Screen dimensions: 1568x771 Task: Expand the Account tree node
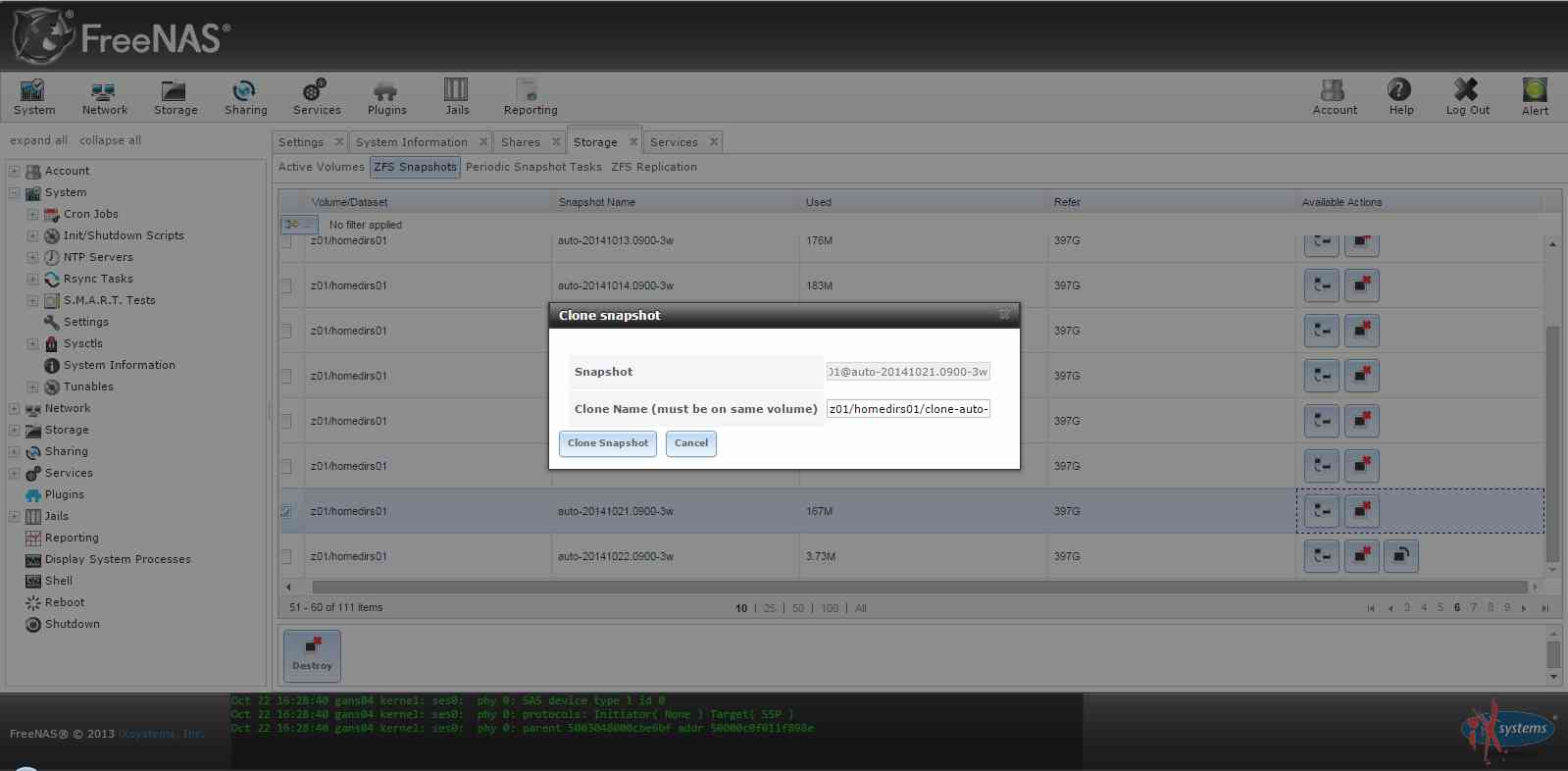(14, 171)
